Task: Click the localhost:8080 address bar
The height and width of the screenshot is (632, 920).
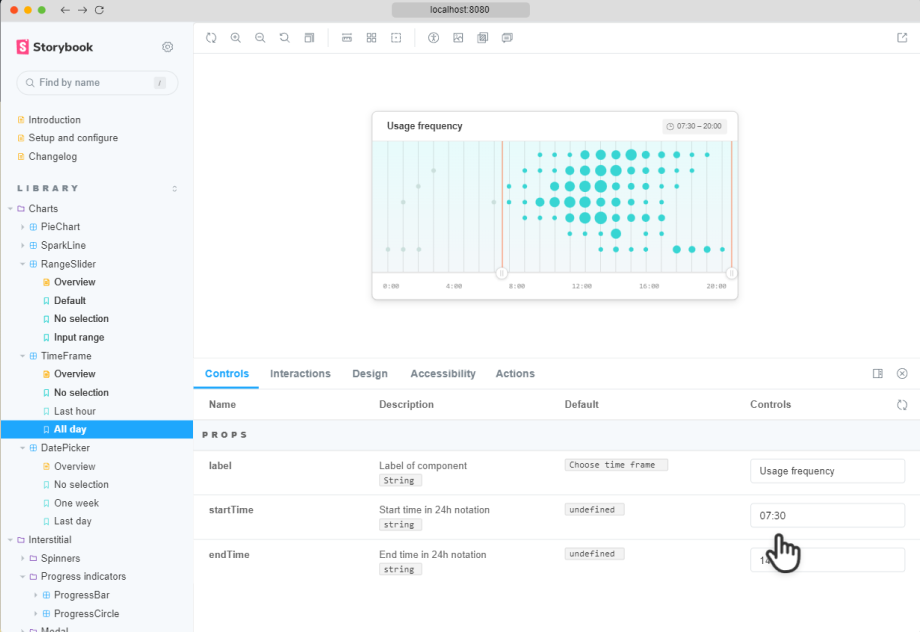Action: pos(461,9)
